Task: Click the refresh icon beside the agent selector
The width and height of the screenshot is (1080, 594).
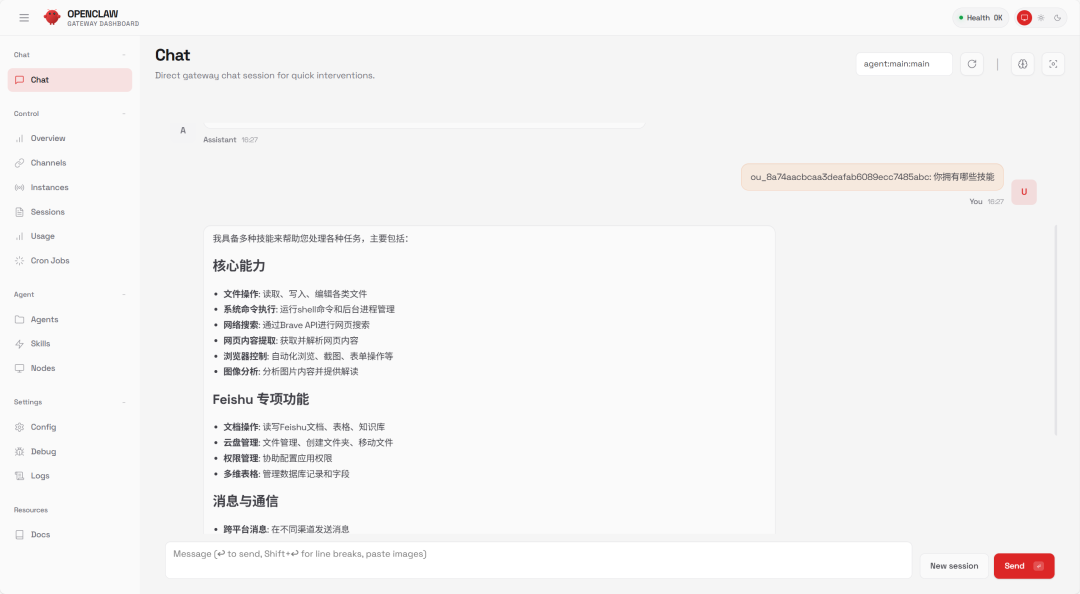Action: coord(971,63)
